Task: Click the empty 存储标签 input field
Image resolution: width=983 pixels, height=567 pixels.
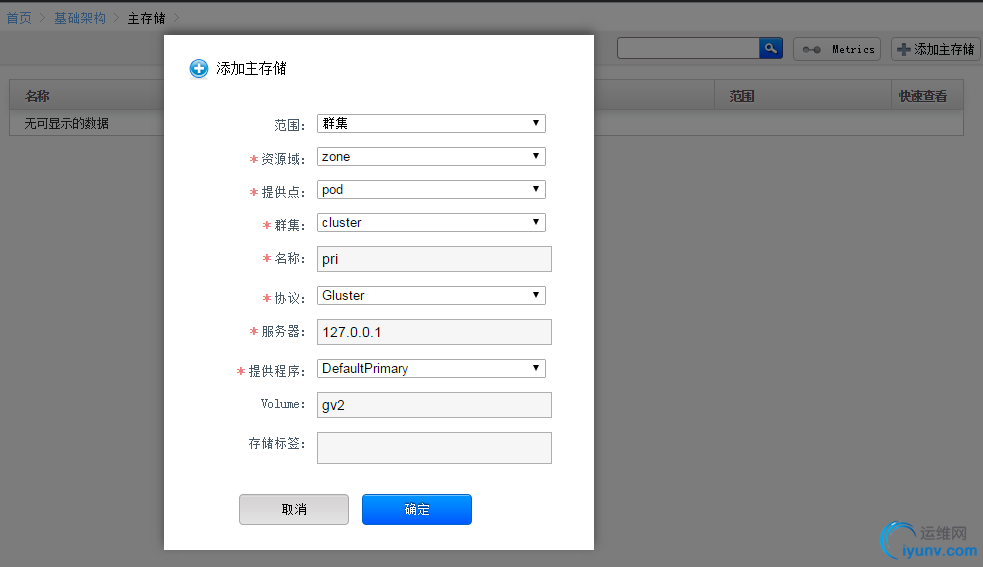Action: 434,448
